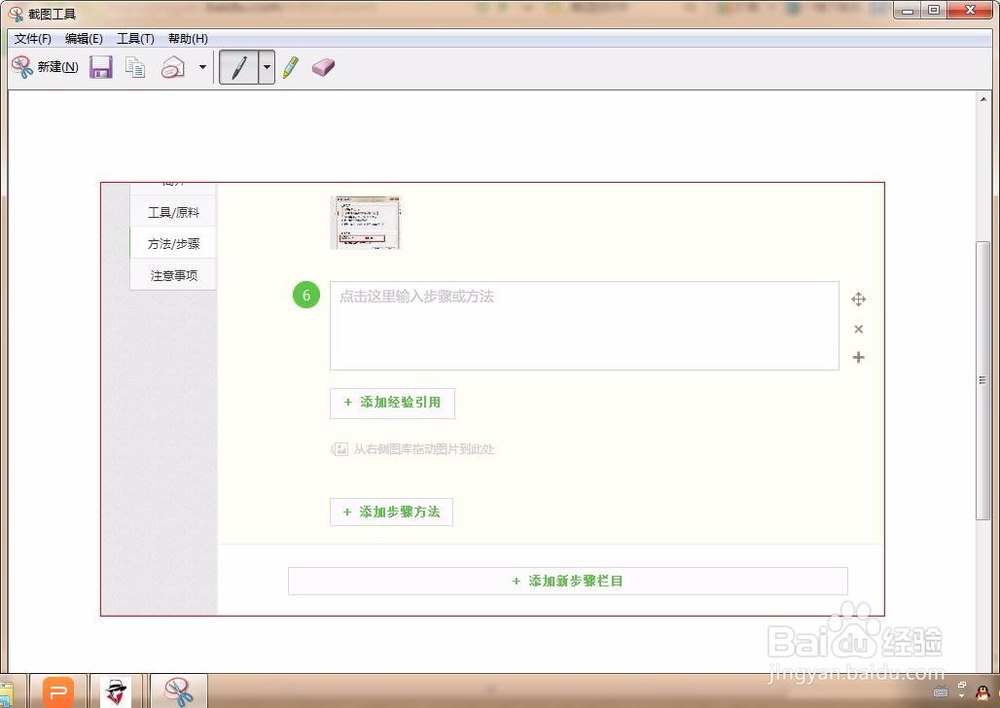Click the 添加新步骤栏目 button
The width and height of the screenshot is (1000, 708).
pyautogui.click(x=567, y=581)
